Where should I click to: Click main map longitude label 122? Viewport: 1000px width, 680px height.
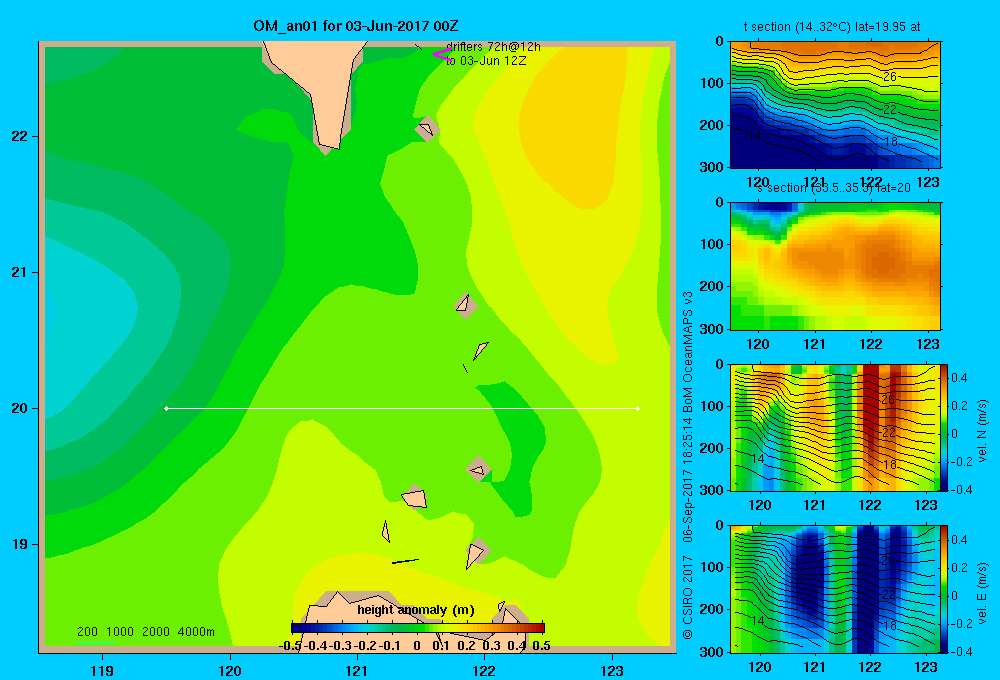(484, 670)
